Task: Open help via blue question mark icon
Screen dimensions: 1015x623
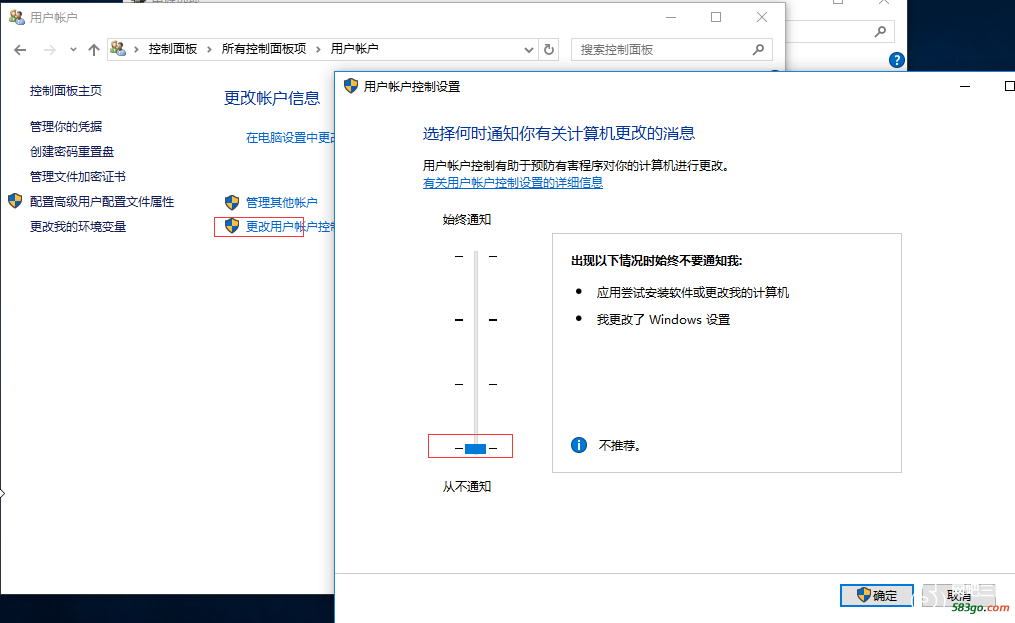Action: click(x=896, y=61)
